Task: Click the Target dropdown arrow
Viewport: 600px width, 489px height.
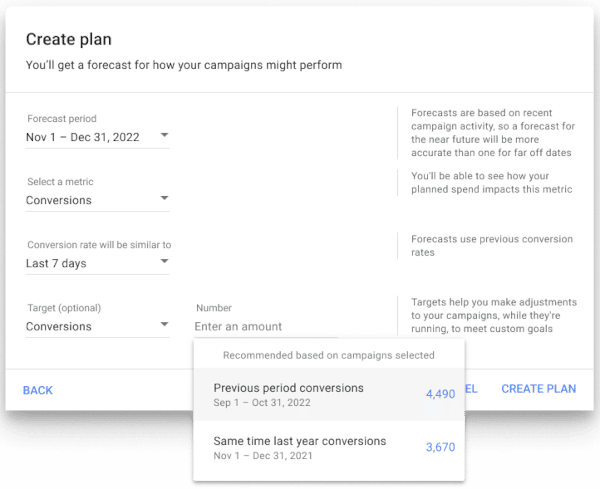Action: (164, 325)
